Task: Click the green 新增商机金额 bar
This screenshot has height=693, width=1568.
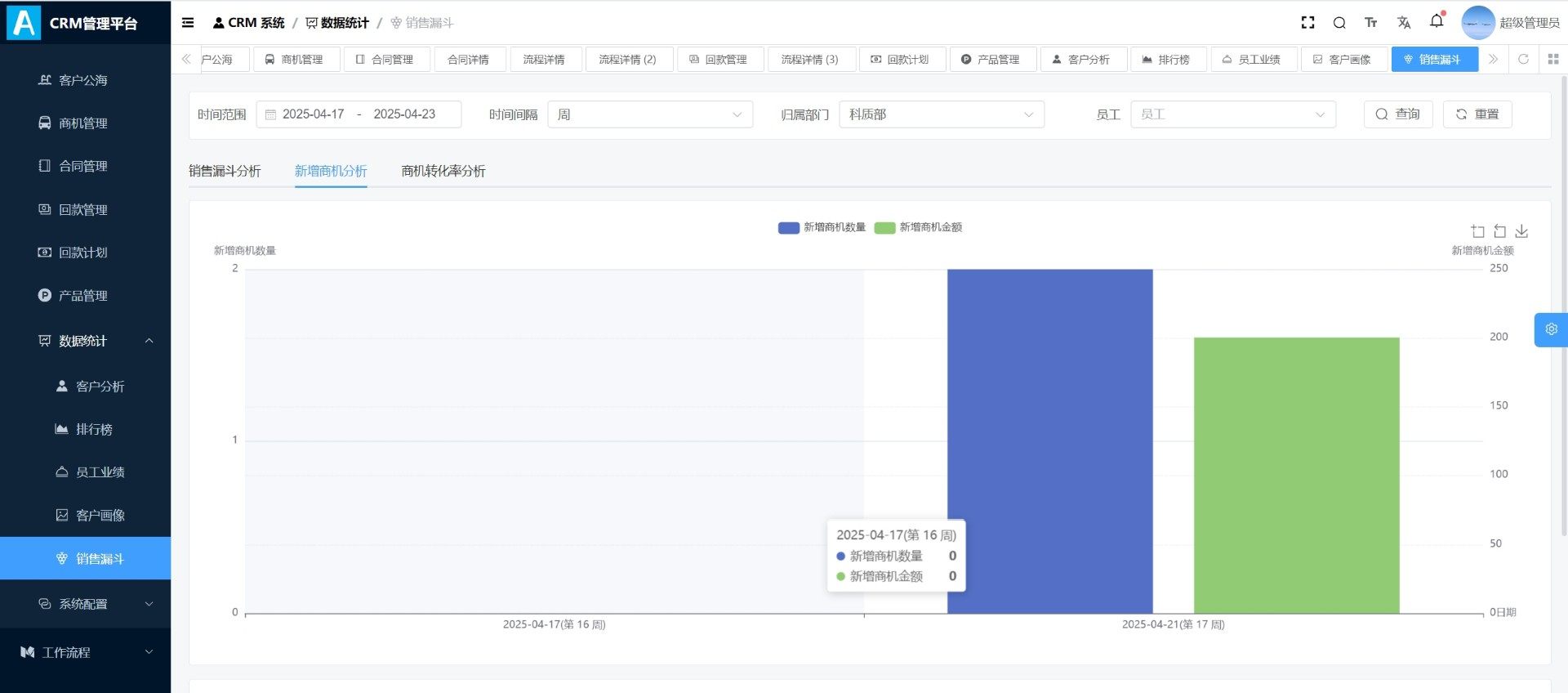Action: (1297, 476)
